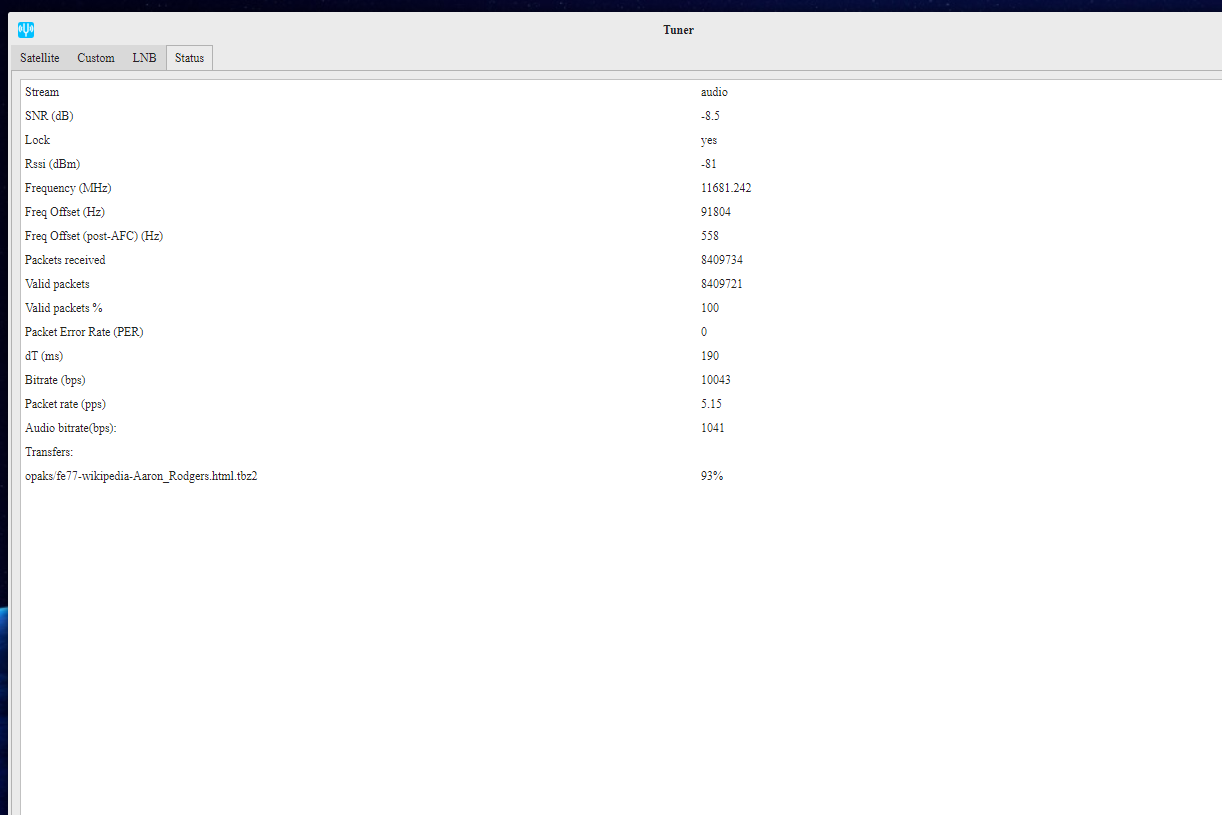Click the Lock value 'yes'
The image size is (1222, 815).
point(709,140)
